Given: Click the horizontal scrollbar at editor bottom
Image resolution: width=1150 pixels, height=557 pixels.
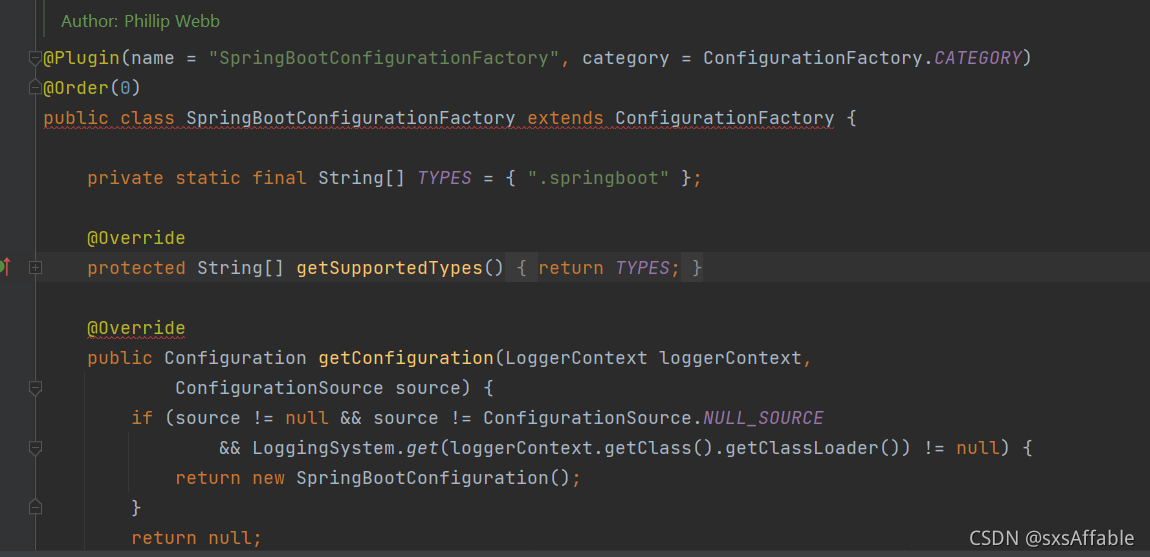Looking at the screenshot, I should pyautogui.click(x=575, y=553).
